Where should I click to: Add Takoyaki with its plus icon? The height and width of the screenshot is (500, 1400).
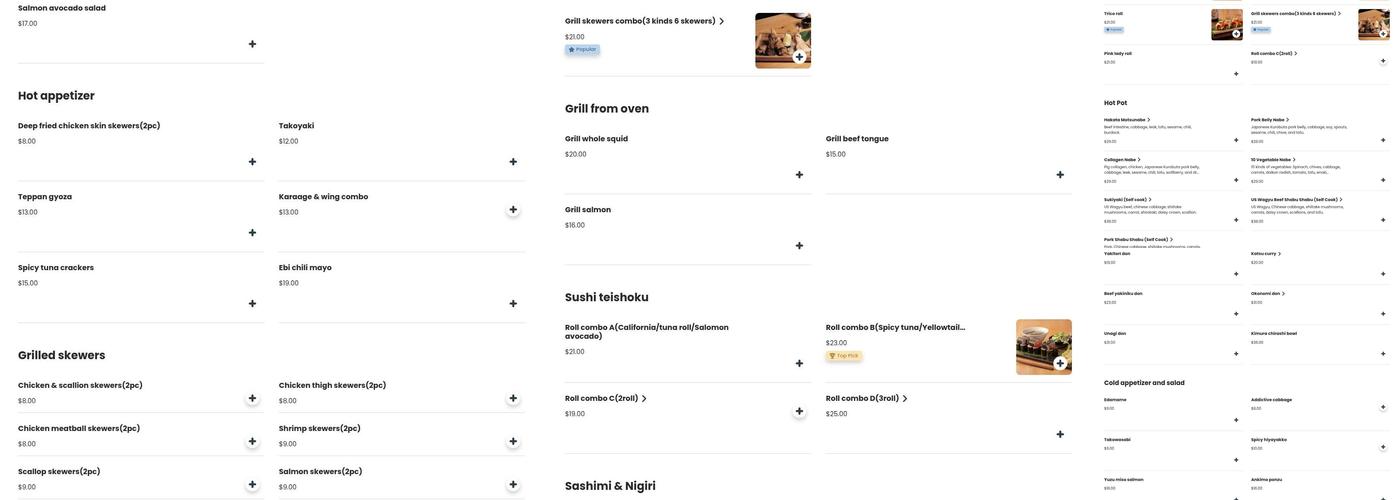click(513, 162)
